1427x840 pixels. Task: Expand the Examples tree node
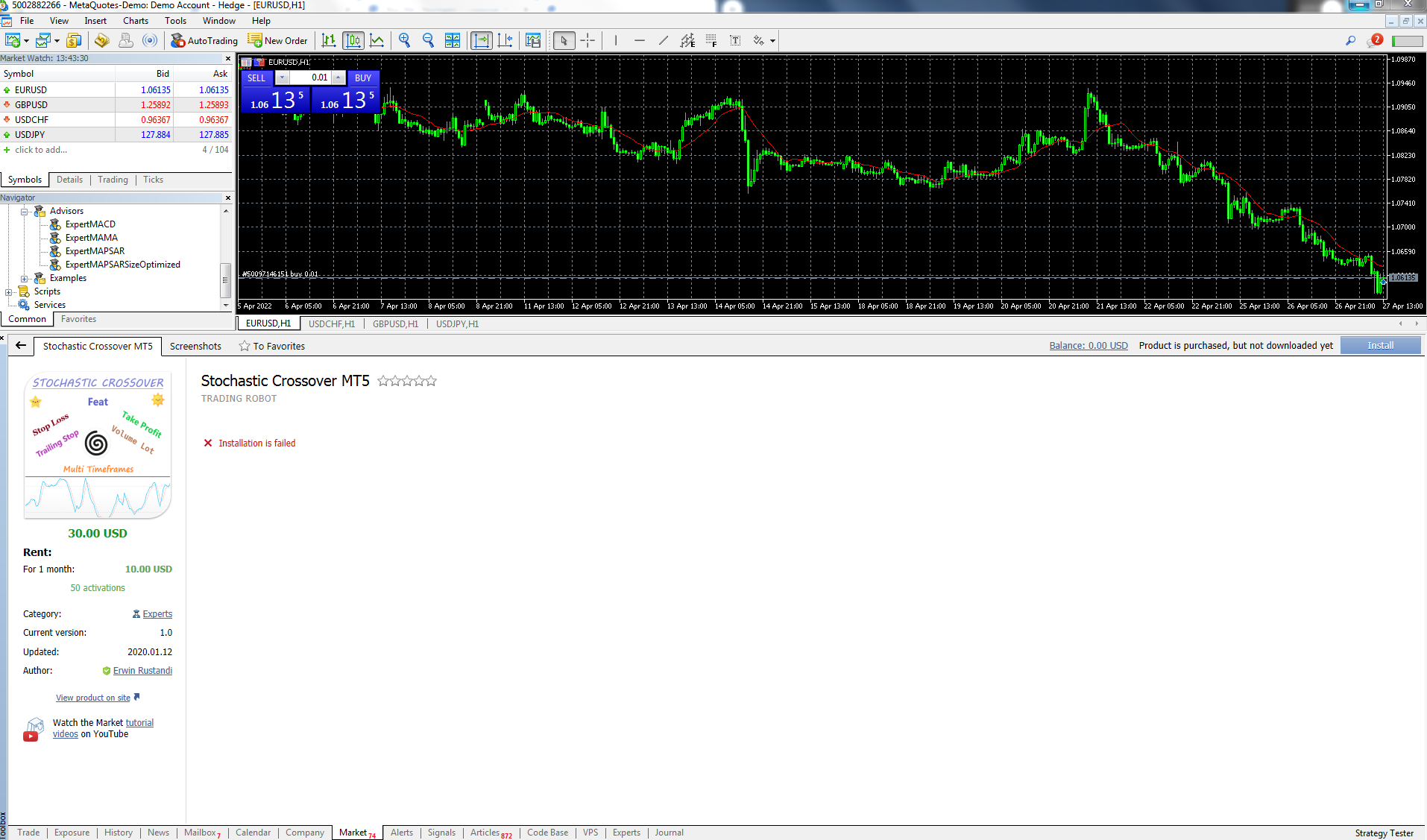25,279
